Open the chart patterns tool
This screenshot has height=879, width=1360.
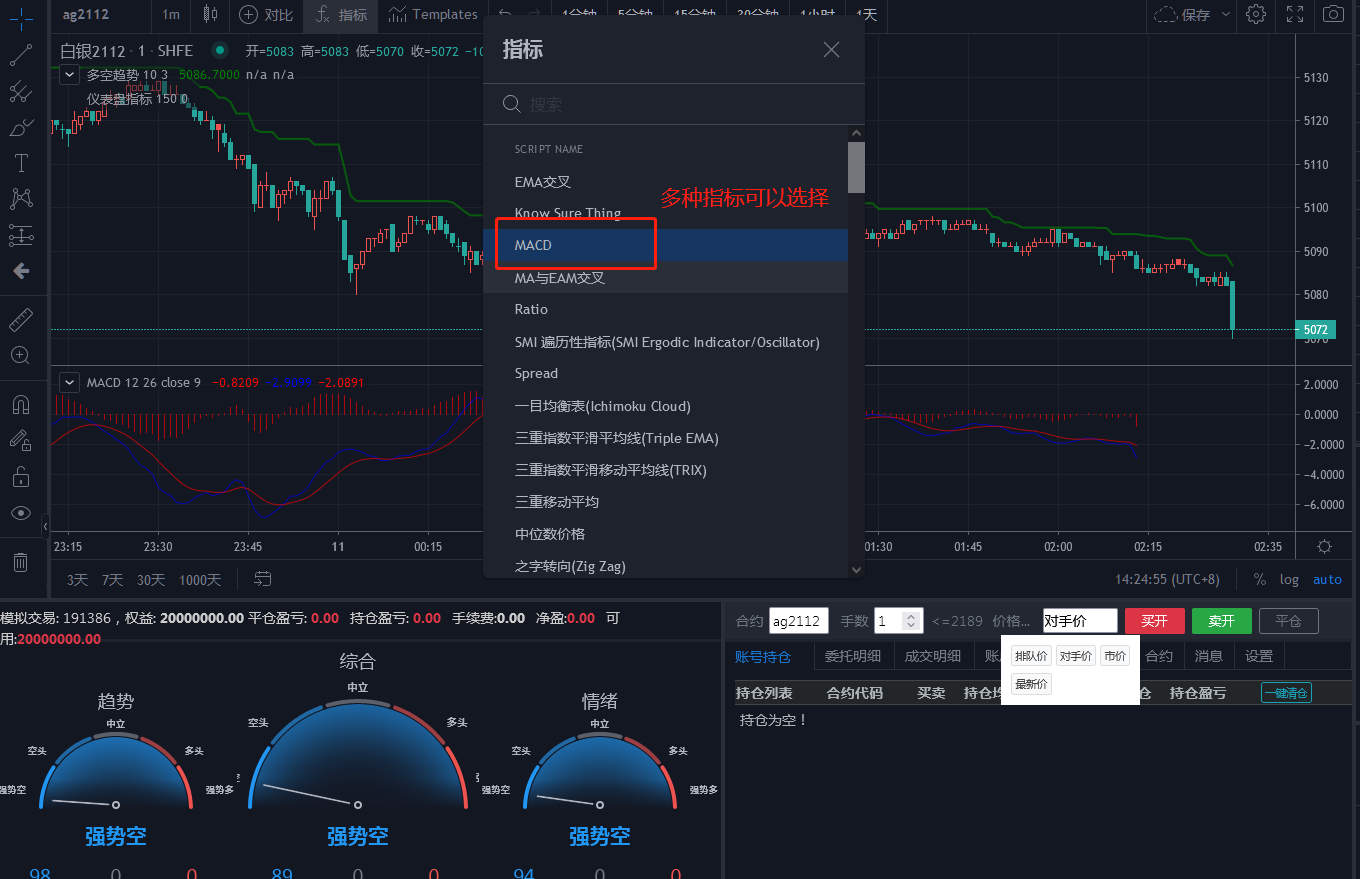click(21, 199)
